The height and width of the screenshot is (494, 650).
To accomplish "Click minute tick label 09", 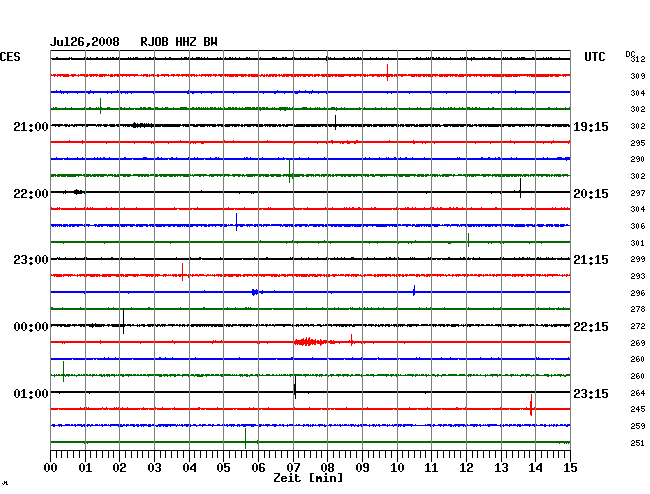I will (x=362, y=468).
